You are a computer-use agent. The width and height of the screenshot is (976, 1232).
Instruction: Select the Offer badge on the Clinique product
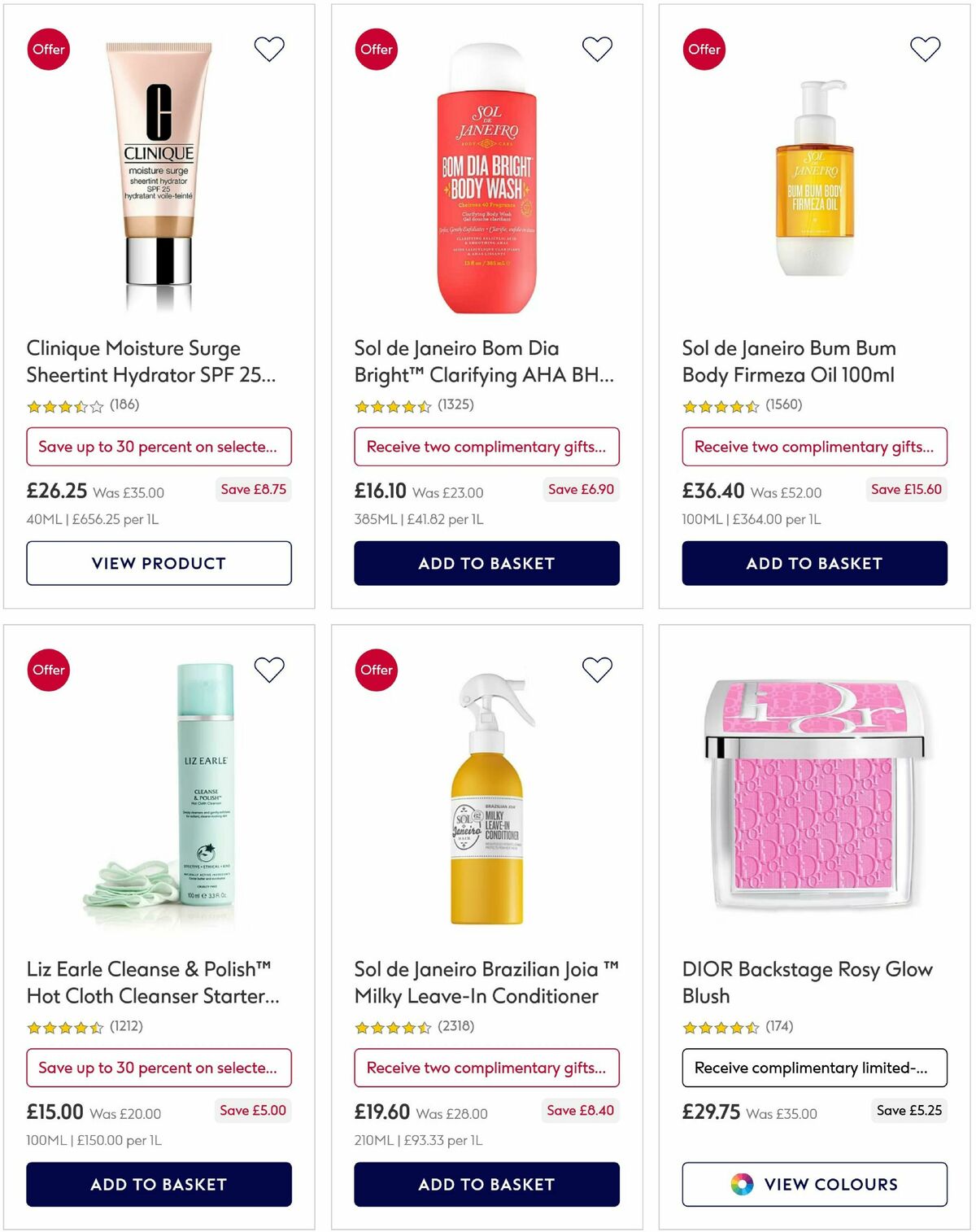(x=48, y=49)
